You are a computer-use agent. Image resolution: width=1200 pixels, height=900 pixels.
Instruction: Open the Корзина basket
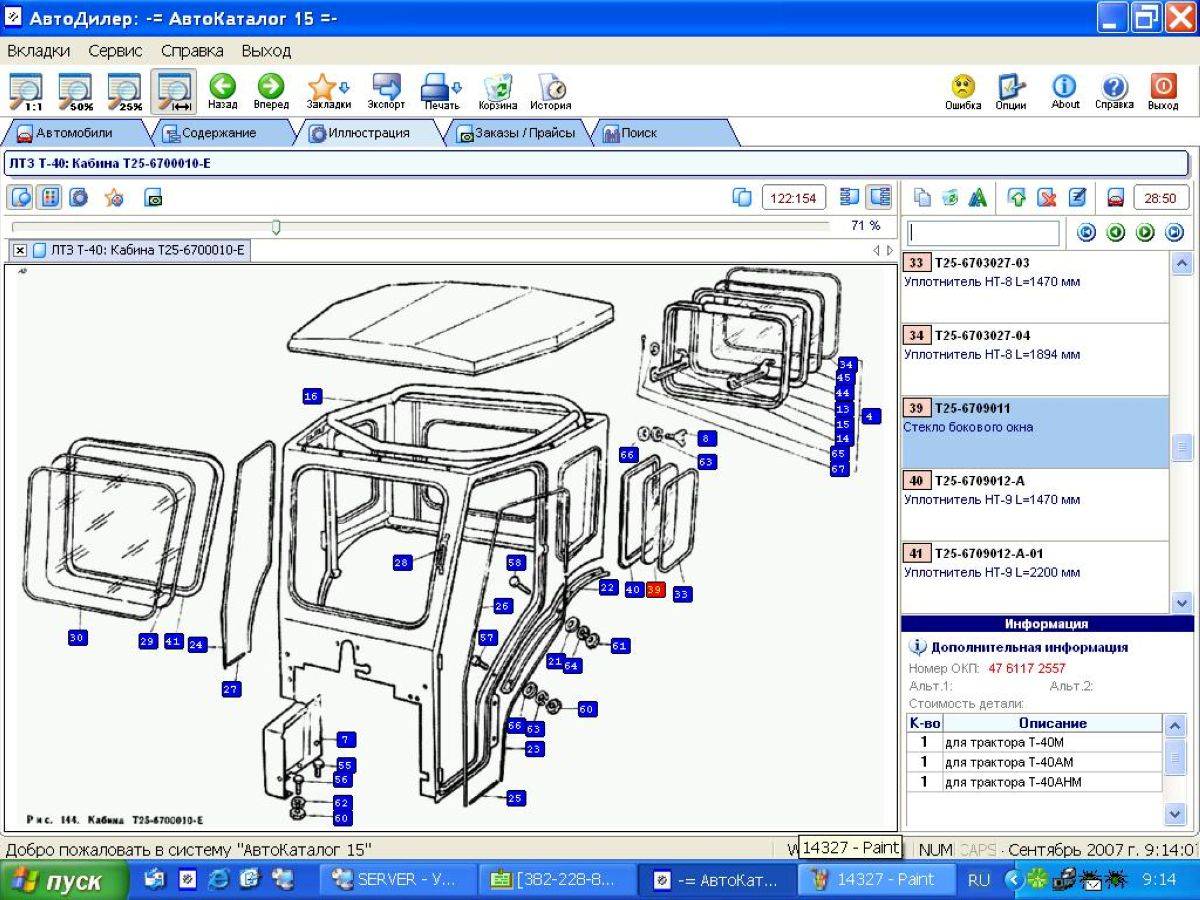click(498, 91)
